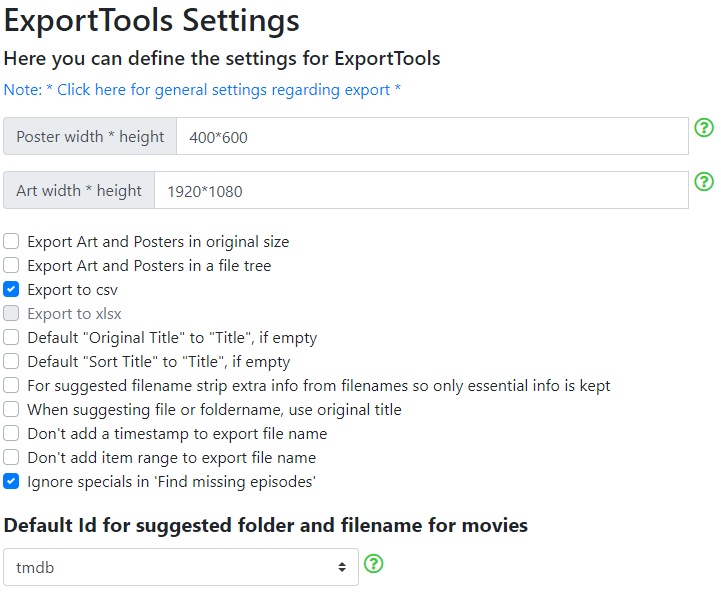Image resolution: width=721 pixels, height=594 pixels.
Task: Open general export settings note link
Action: (x=202, y=90)
